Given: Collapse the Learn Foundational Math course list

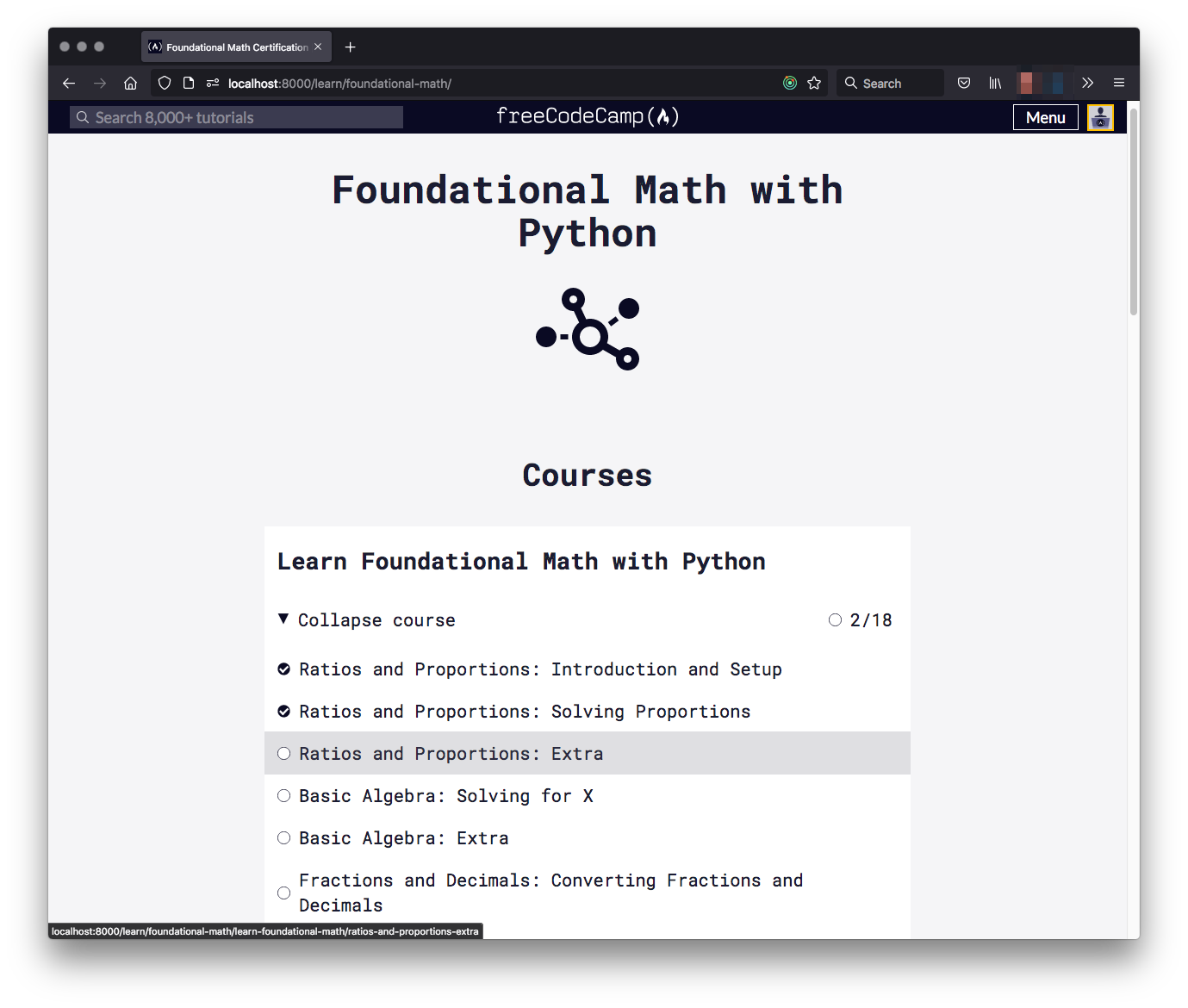Looking at the screenshot, I should click(366, 619).
